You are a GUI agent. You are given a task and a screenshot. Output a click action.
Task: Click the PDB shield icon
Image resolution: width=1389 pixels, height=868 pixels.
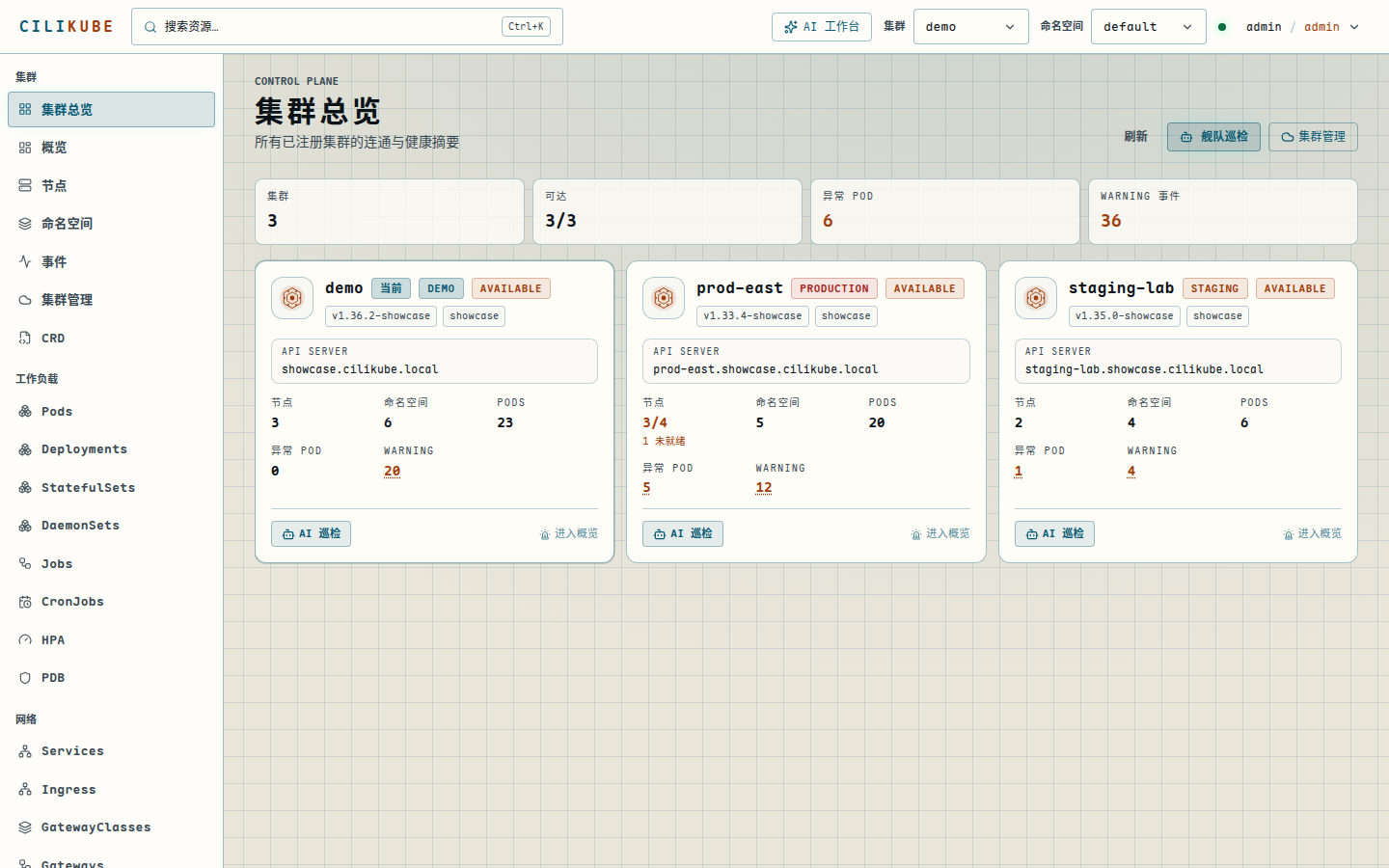(x=25, y=678)
